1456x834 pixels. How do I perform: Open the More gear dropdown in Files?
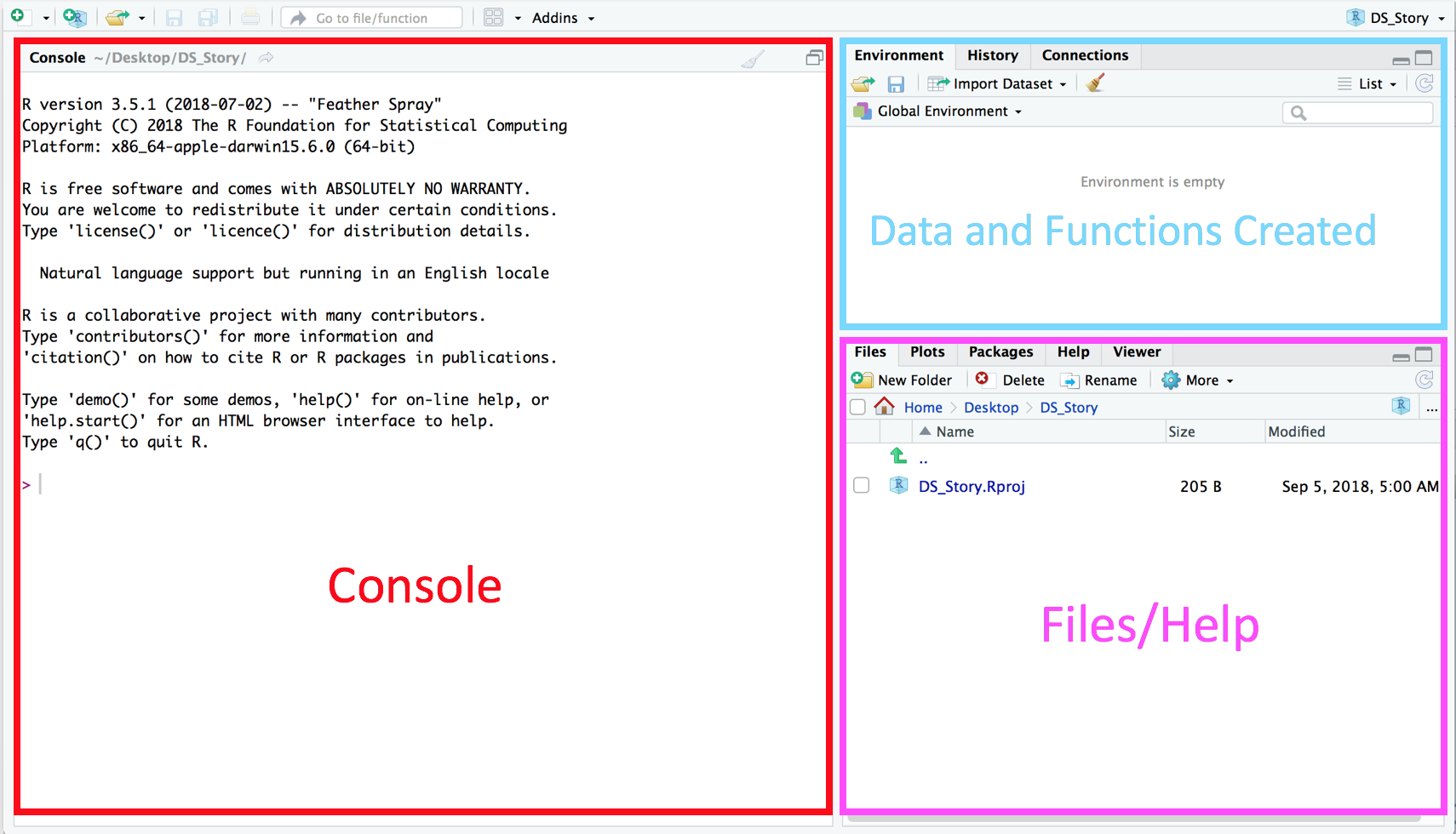tap(1199, 380)
